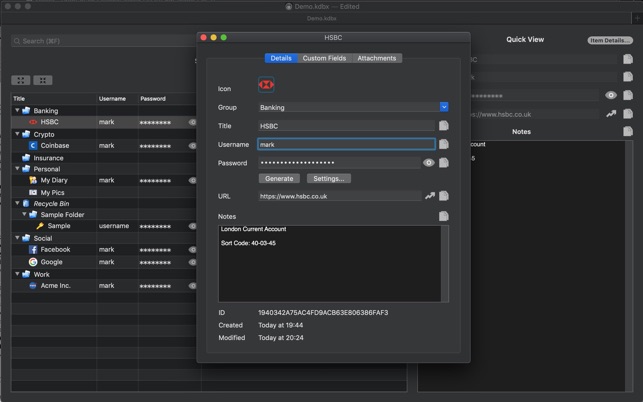This screenshot has width=643, height=402.
Task: Collapse the Personal group
Action: click(x=17, y=169)
